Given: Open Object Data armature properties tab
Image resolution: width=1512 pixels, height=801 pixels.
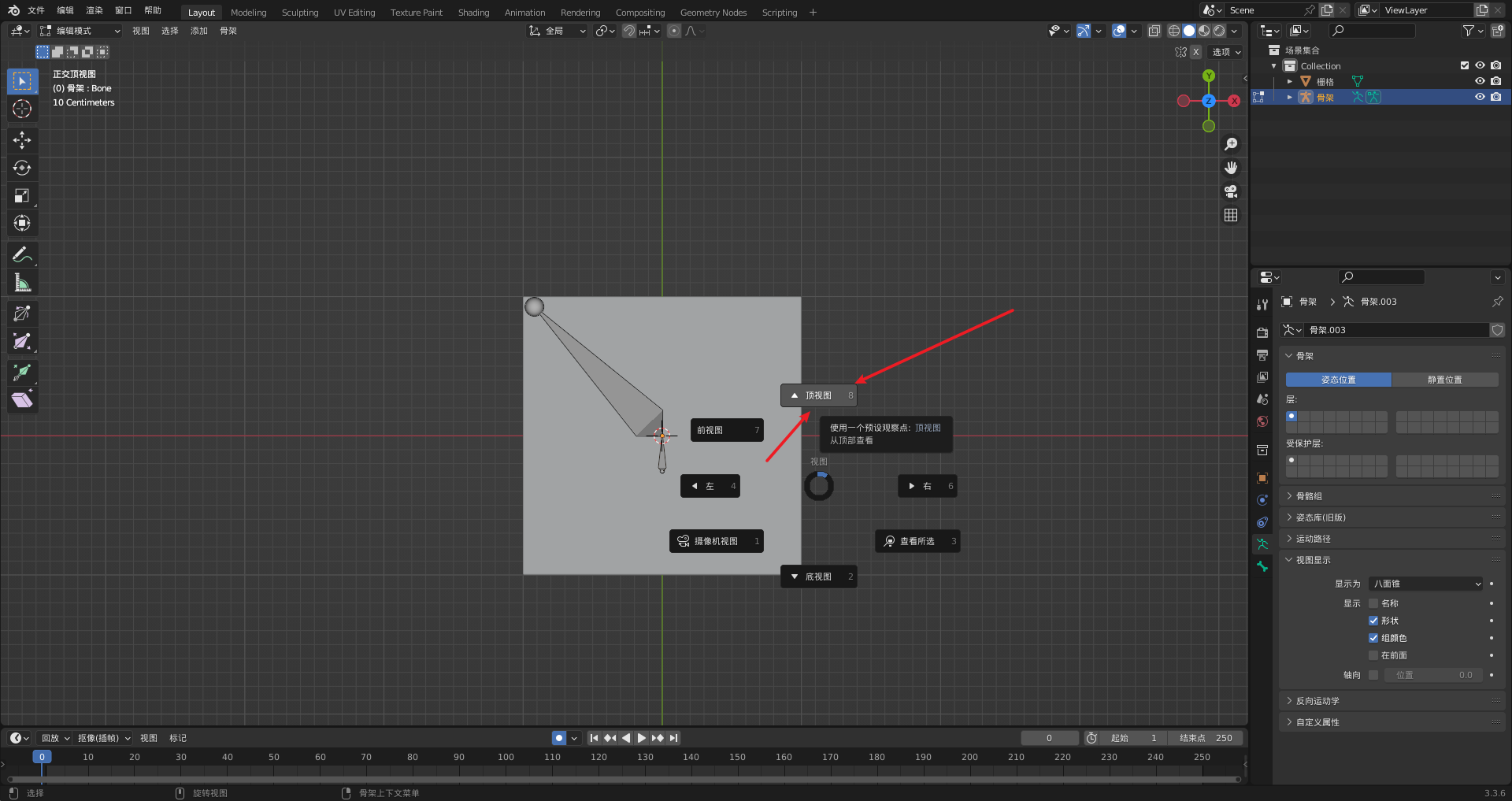Looking at the screenshot, I should 1262,544.
